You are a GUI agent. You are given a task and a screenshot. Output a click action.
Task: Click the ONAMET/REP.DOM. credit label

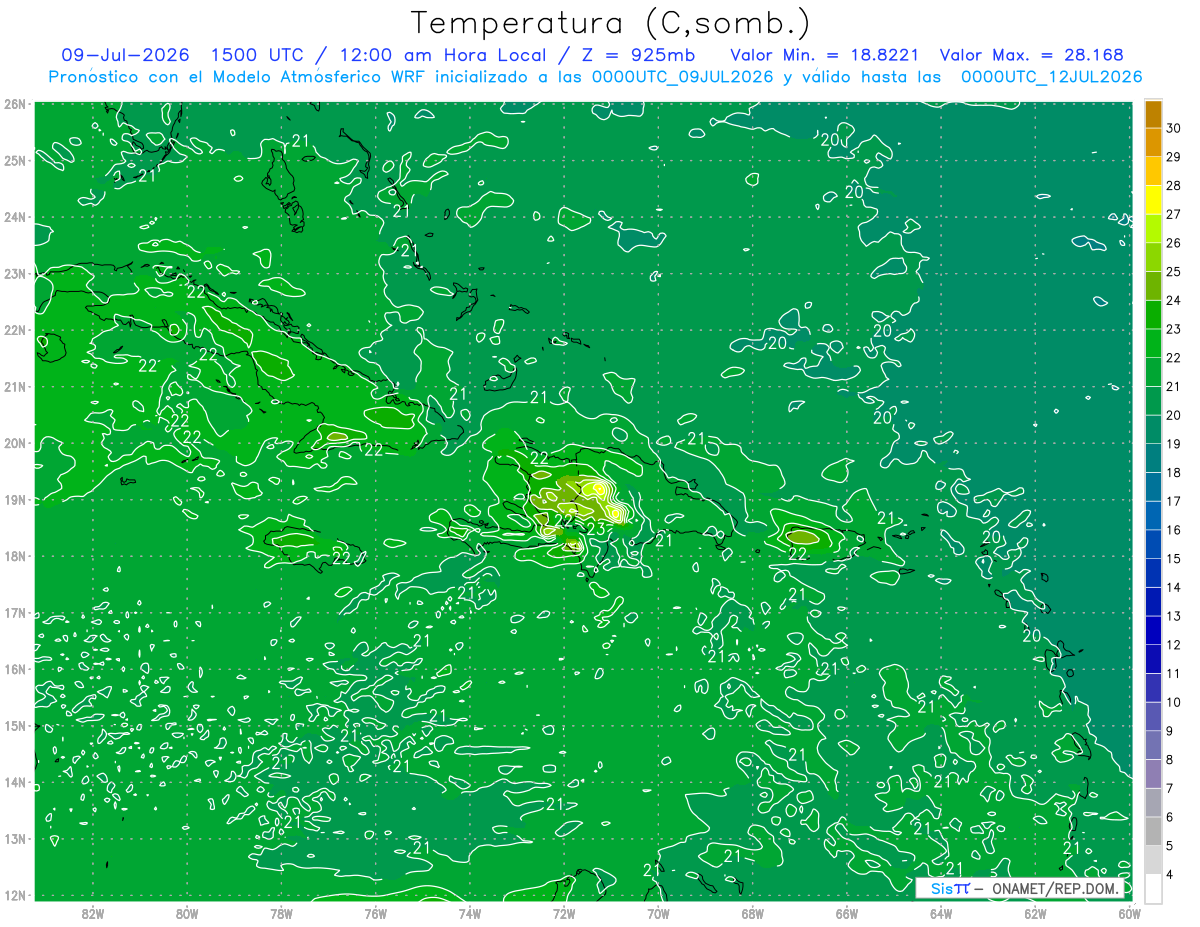tap(1056, 888)
